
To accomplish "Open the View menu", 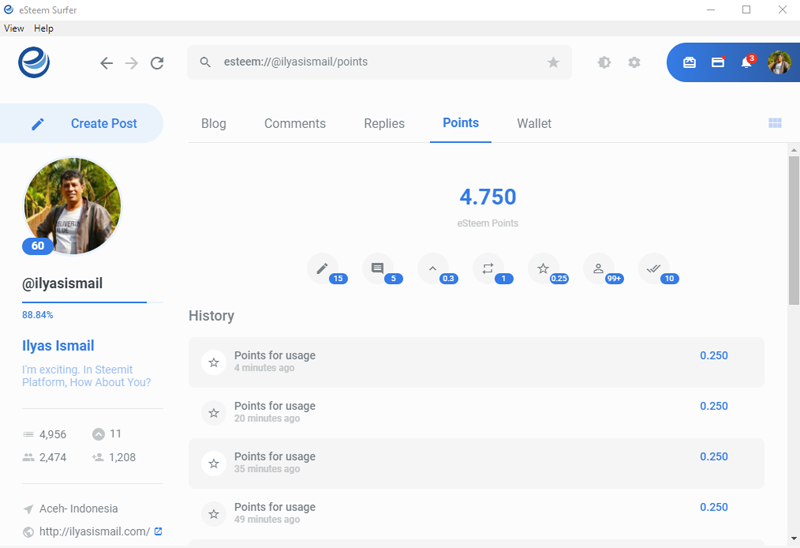I will [14, 28].
